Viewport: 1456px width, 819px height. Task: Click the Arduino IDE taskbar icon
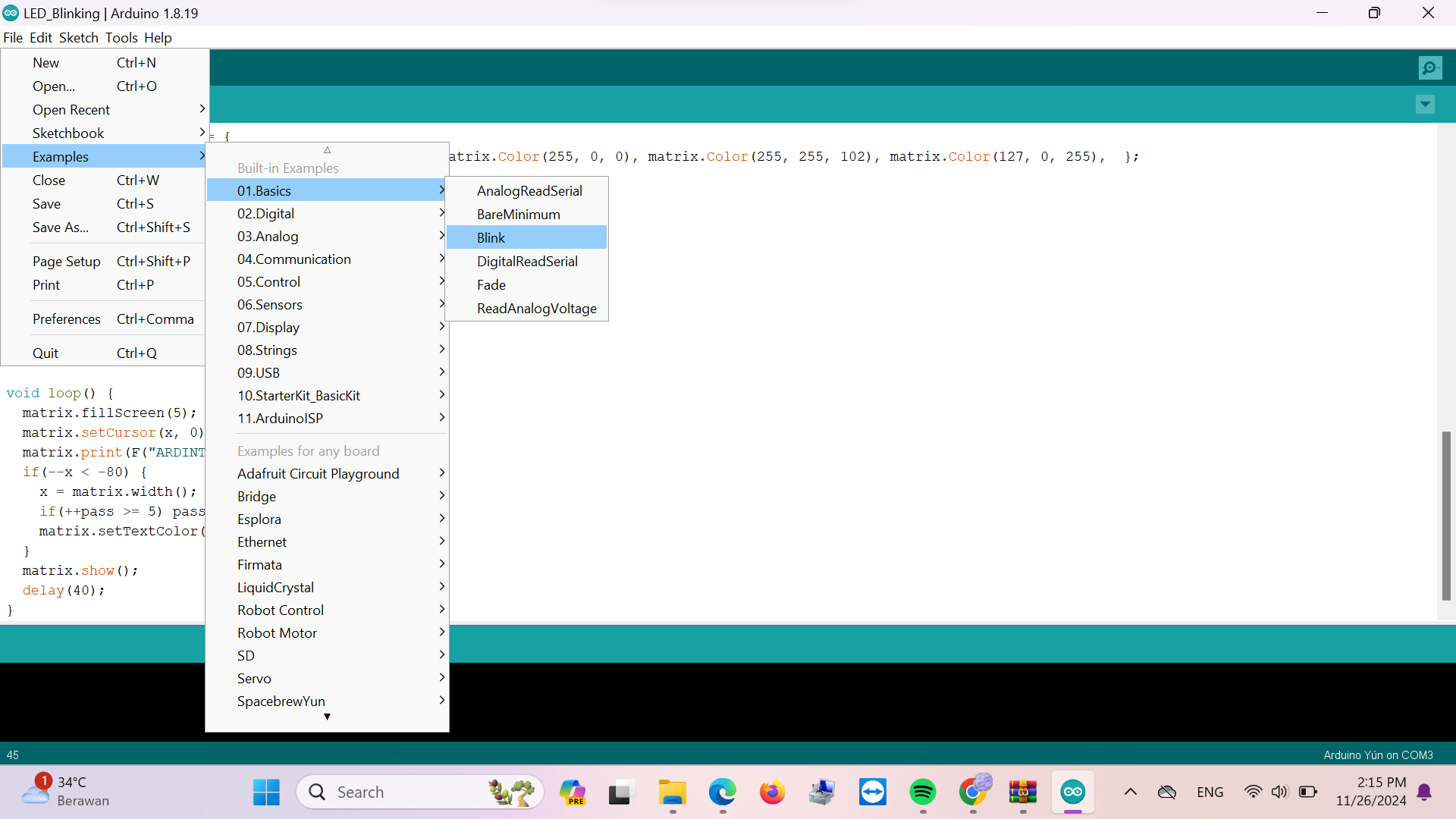1073,791
